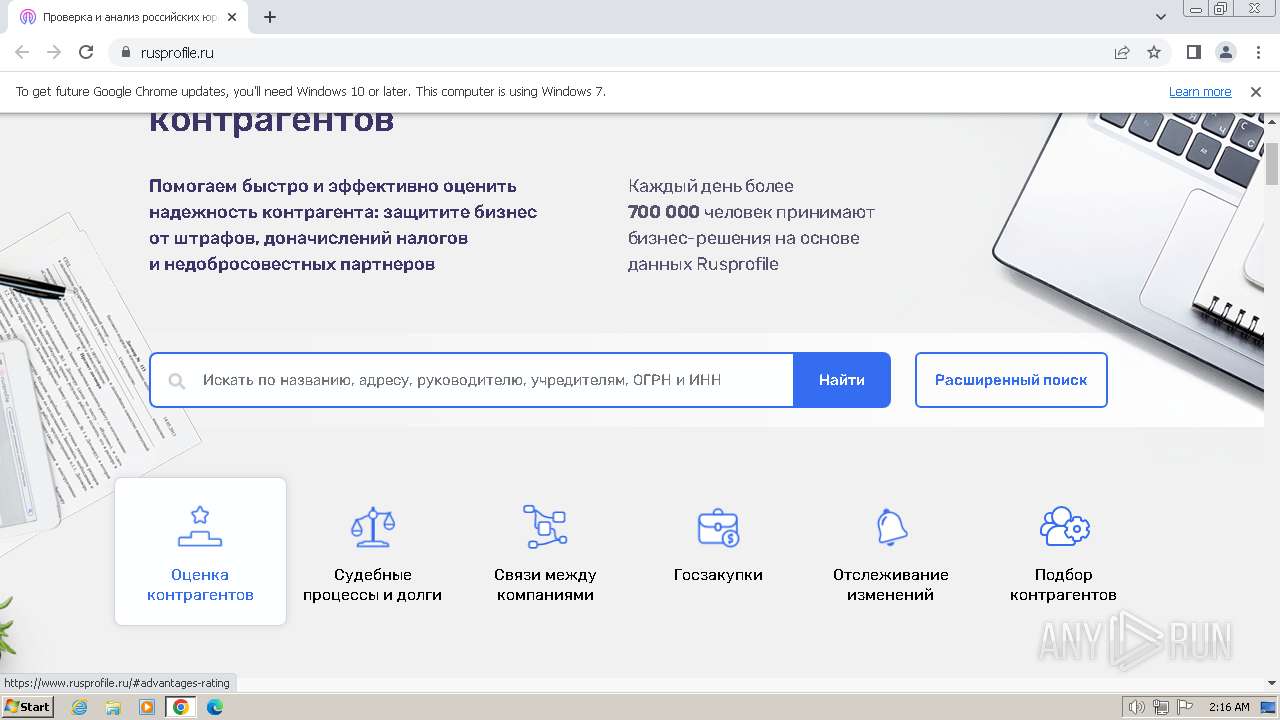Reload the rusprofile.ru page

coord(86,53)
